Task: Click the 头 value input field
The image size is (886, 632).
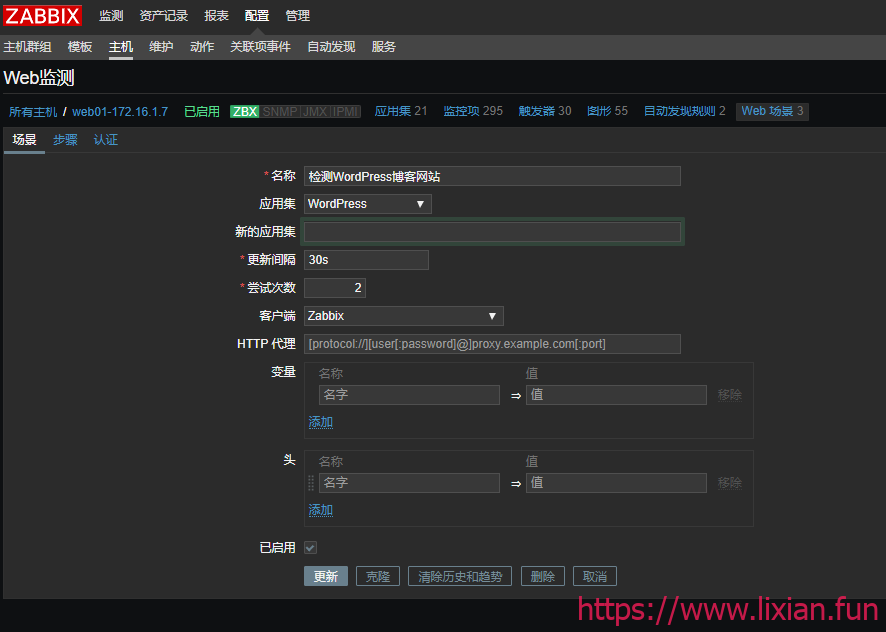Action: [616, 483]
